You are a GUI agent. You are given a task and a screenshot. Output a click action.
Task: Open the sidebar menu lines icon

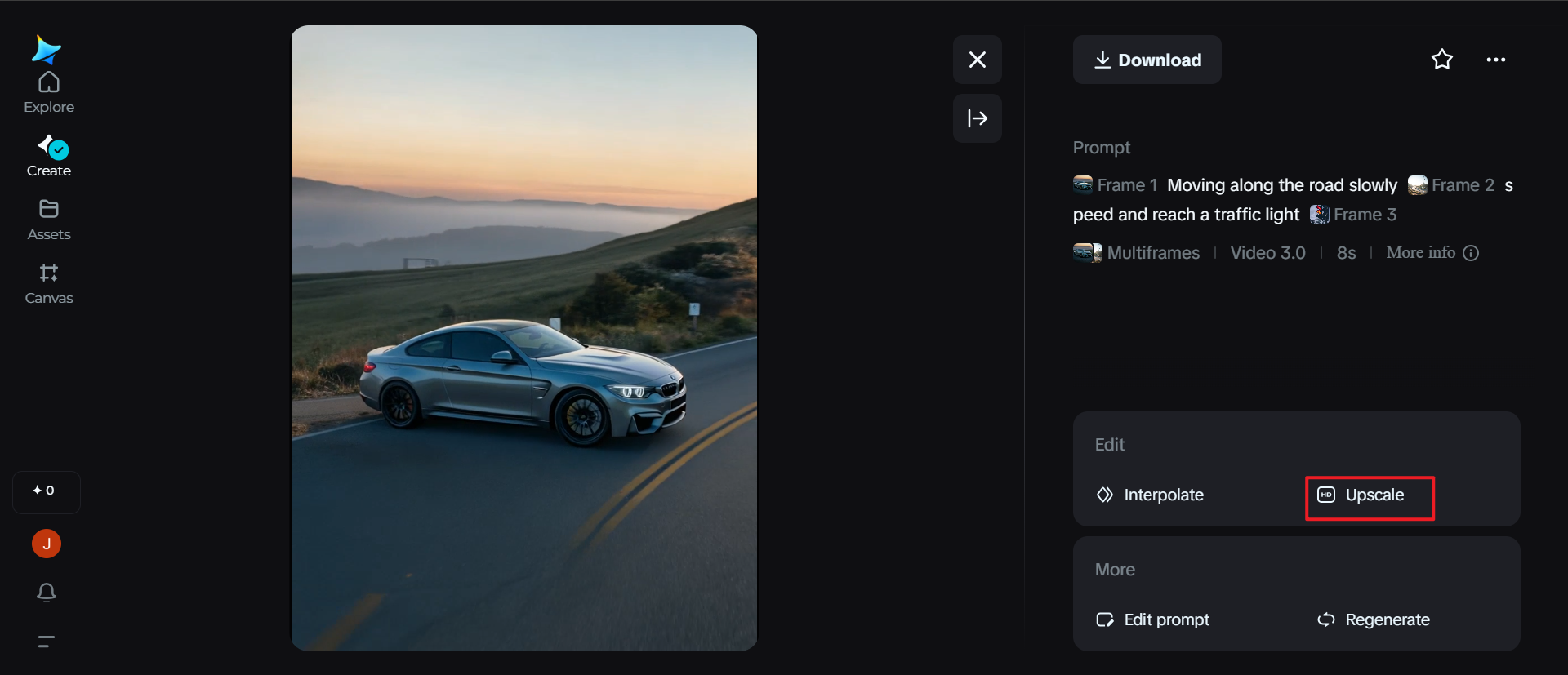pos(47,642)
